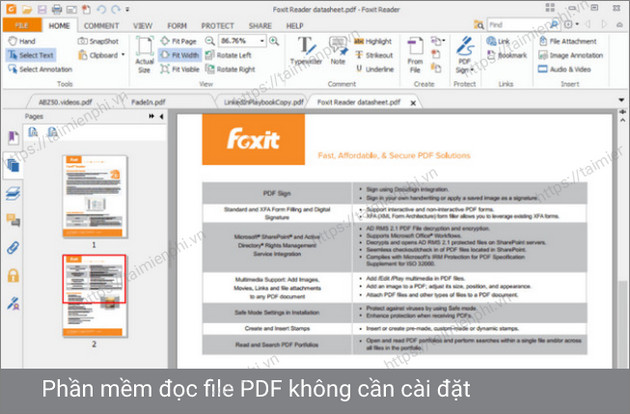Open the quick access customize dropdown
The image size is (630, 414).
coord(127,9)
